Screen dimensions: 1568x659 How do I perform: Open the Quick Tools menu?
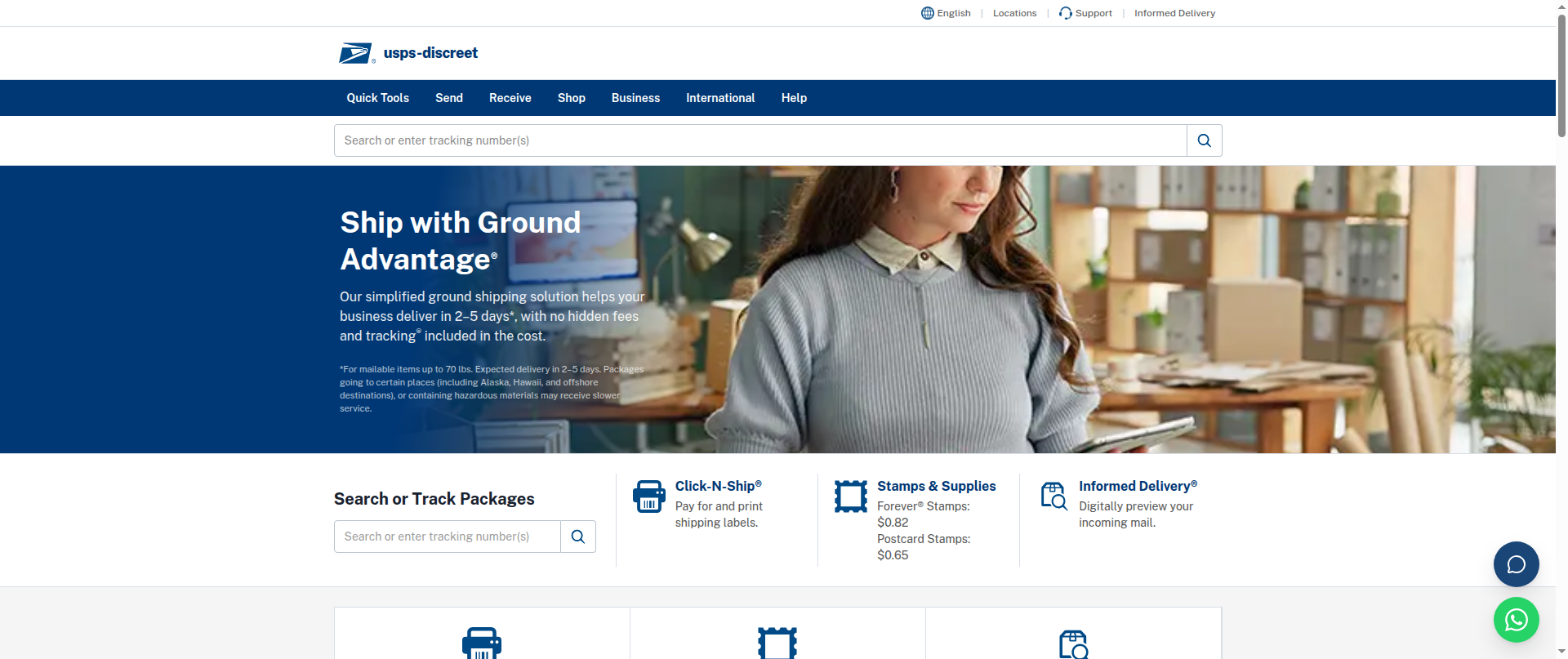(x=378, y=98)
